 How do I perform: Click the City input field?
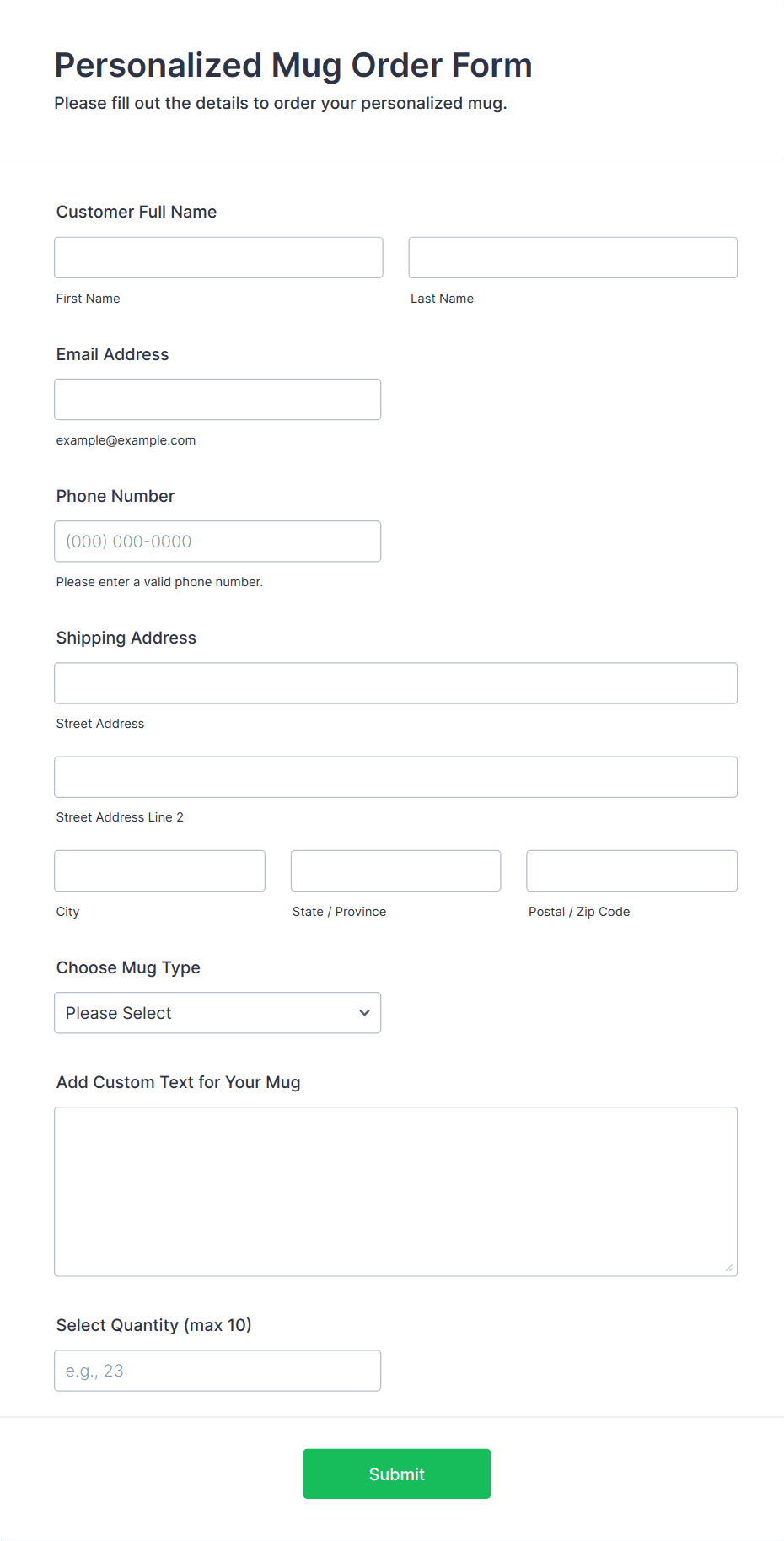[x=159, y=870]
